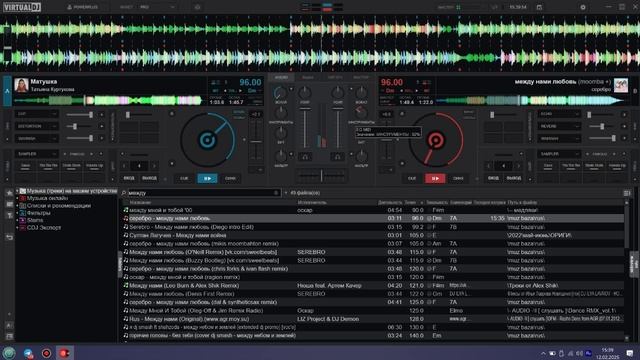640x360 pixels.
Task: Toggle right deck ECHO effect on
Action: pyautogui.click(x=624, y=115)
